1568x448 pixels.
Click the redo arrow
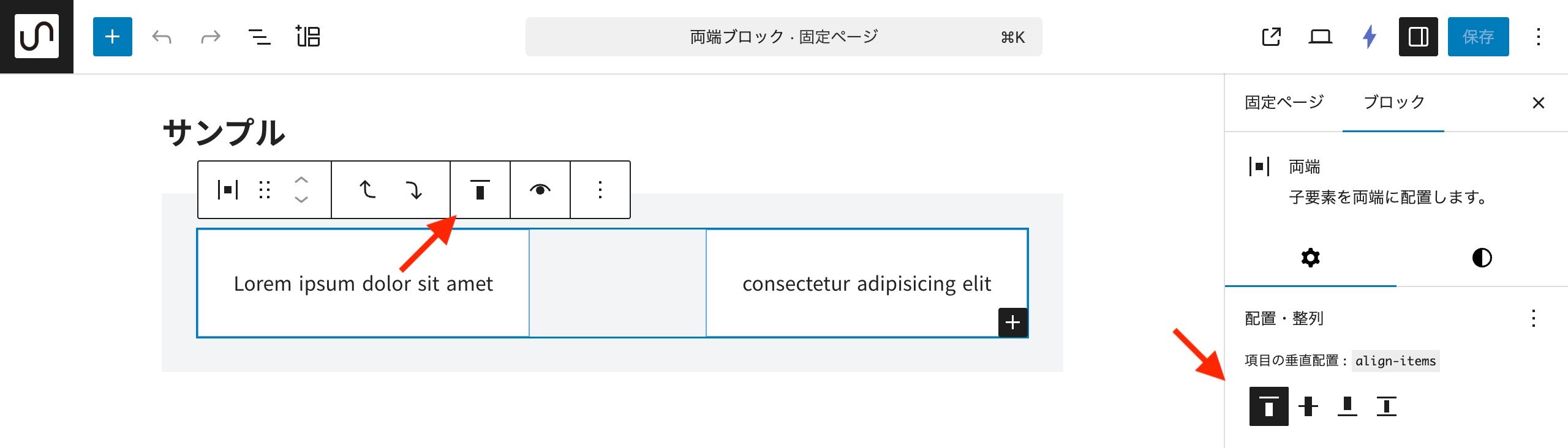pyautogui.click(x=210, y=37)
